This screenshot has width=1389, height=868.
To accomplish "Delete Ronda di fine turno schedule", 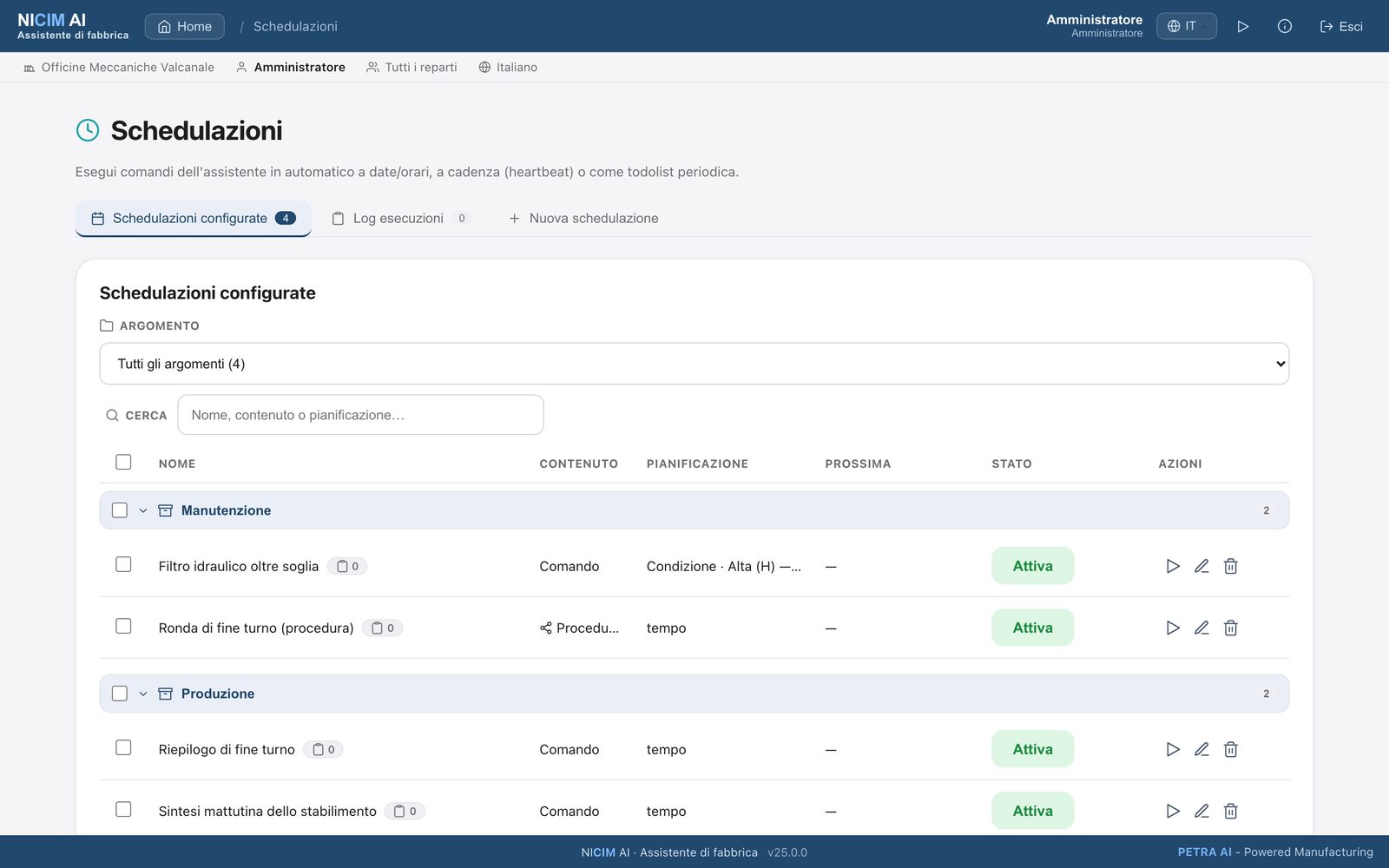I will [1230, 628].
